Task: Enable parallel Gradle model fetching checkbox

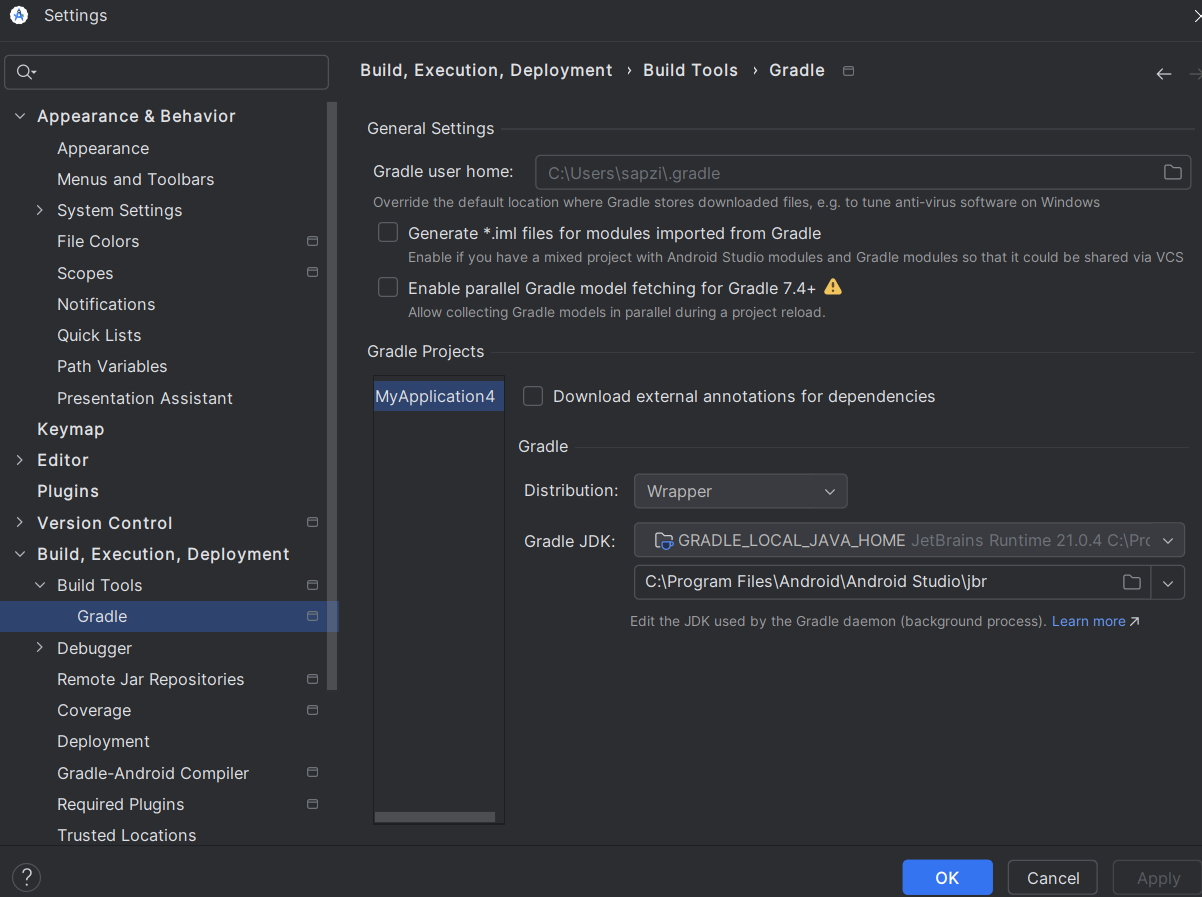Action: pos(388,288)
